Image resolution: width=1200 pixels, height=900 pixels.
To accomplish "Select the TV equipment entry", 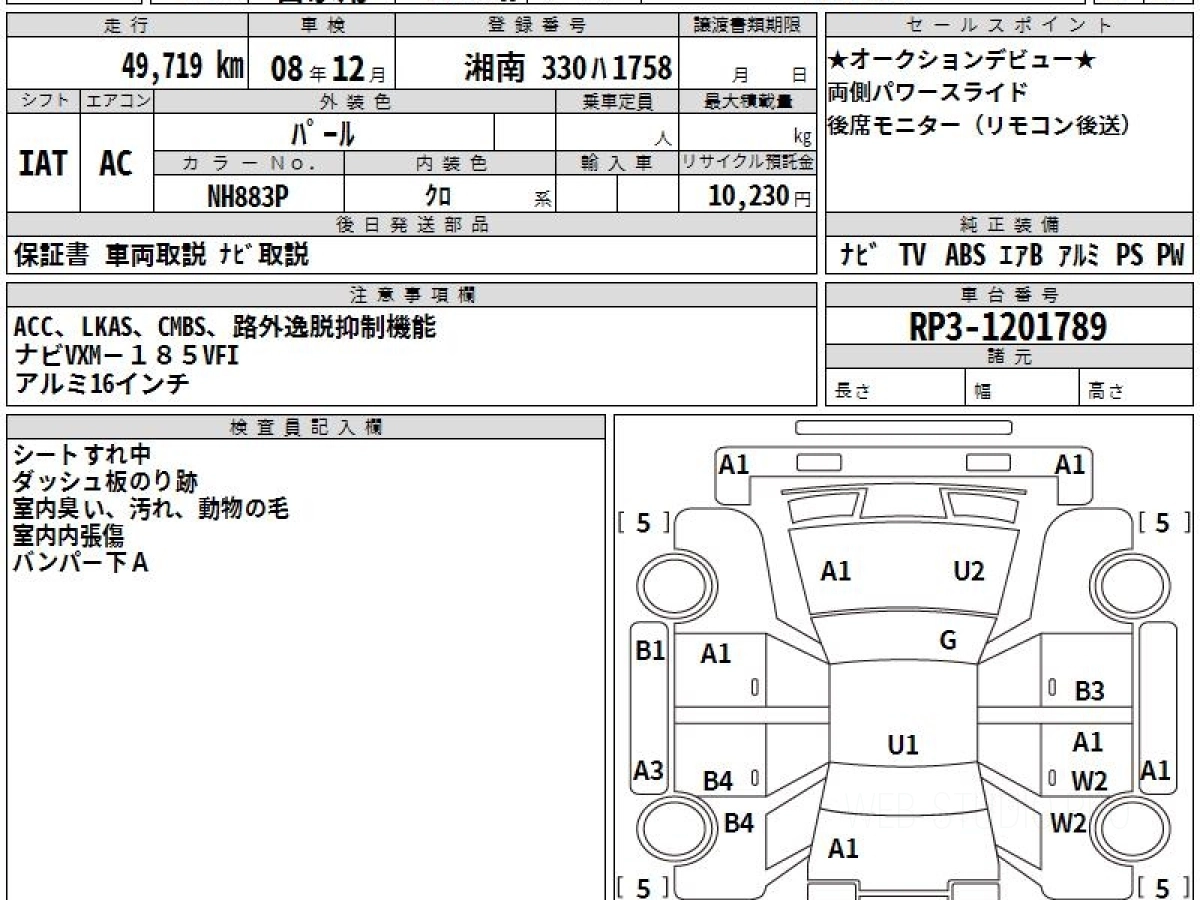I will pos(912,255).
